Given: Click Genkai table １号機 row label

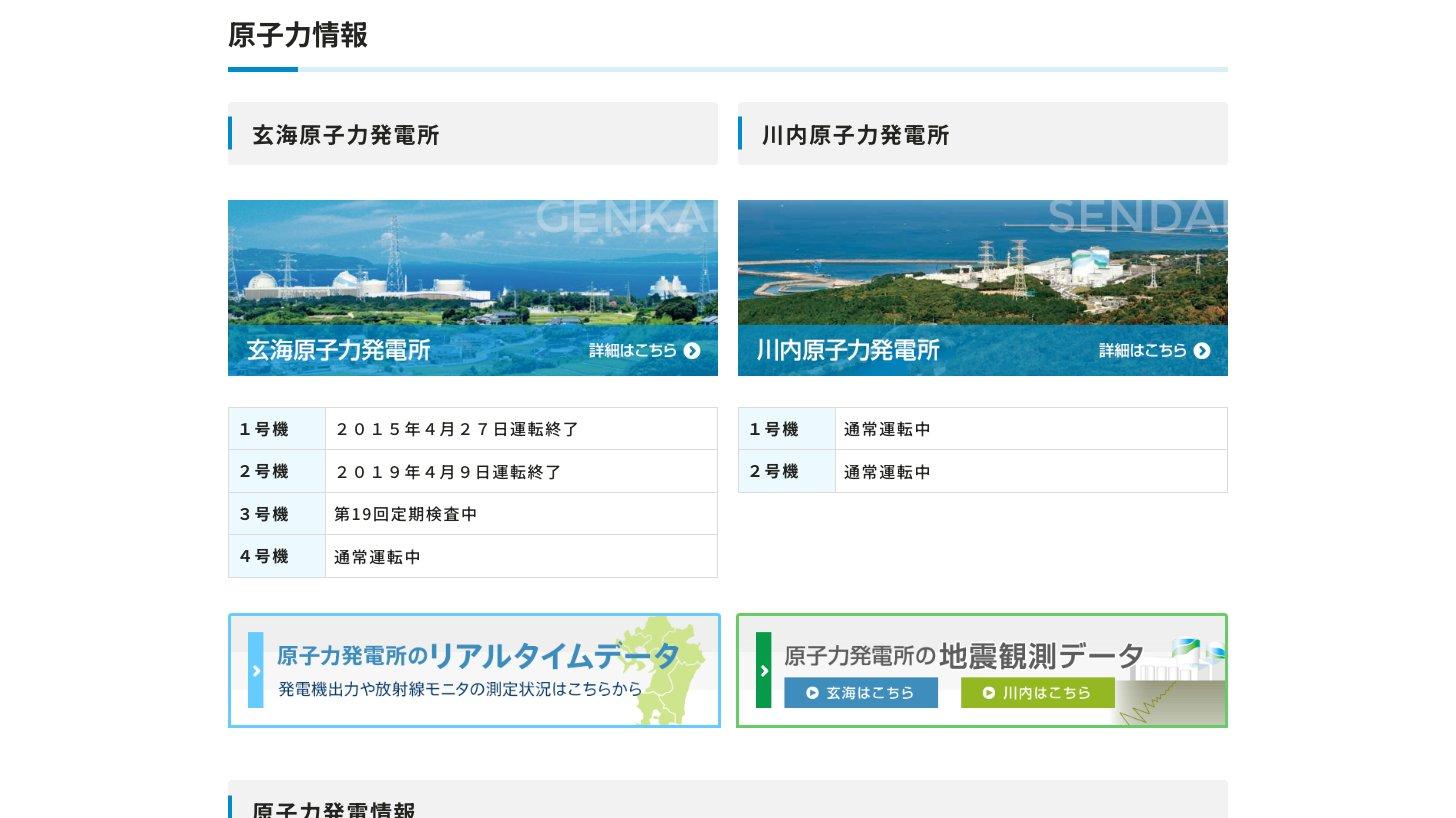Looking at the screenshot, I should point(277,429).
